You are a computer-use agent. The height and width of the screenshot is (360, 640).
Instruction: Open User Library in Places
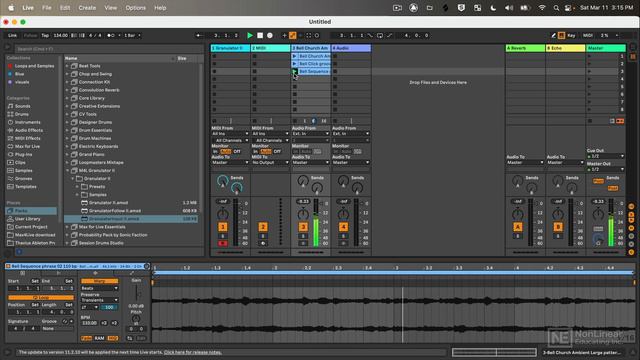27,219
